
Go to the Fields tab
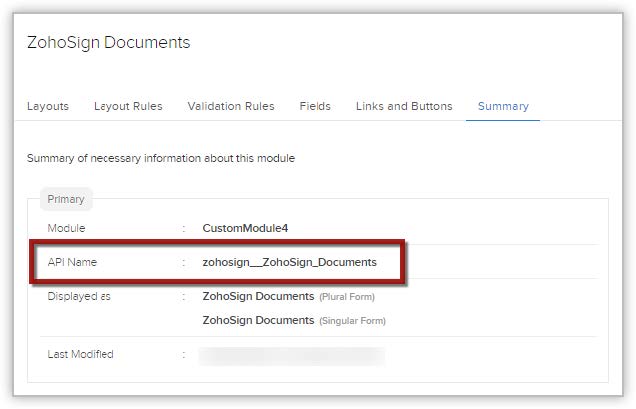(315, 106)
